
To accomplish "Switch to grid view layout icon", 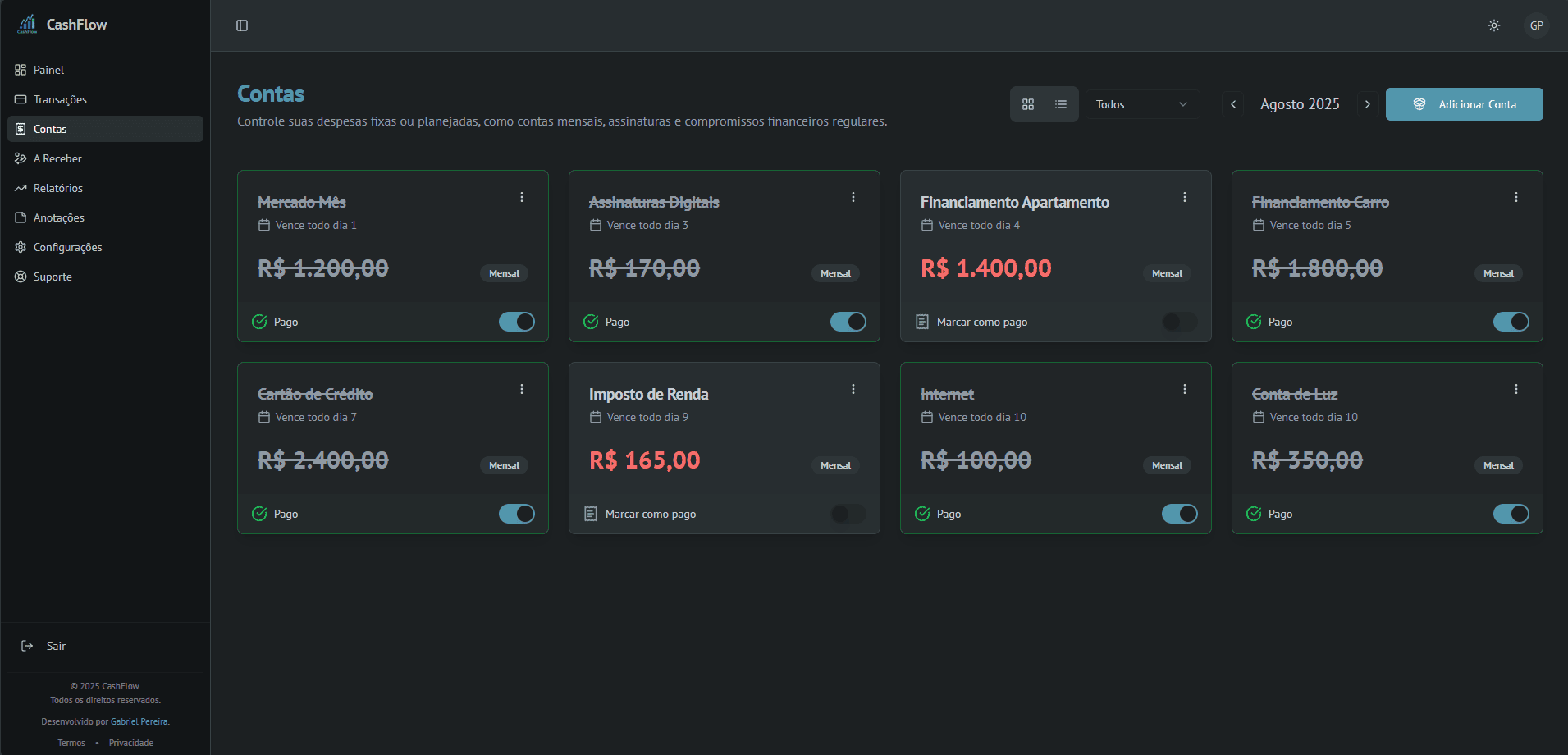I will point(1028,104).
